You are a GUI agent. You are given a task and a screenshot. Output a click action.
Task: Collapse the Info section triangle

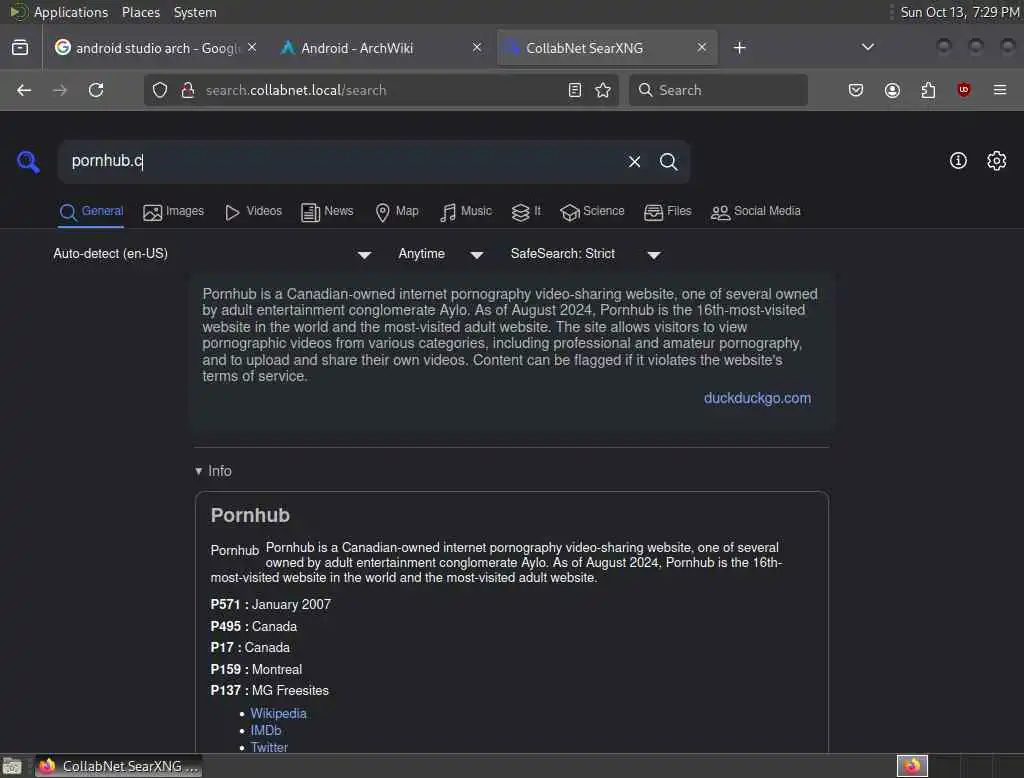(199, 471)
